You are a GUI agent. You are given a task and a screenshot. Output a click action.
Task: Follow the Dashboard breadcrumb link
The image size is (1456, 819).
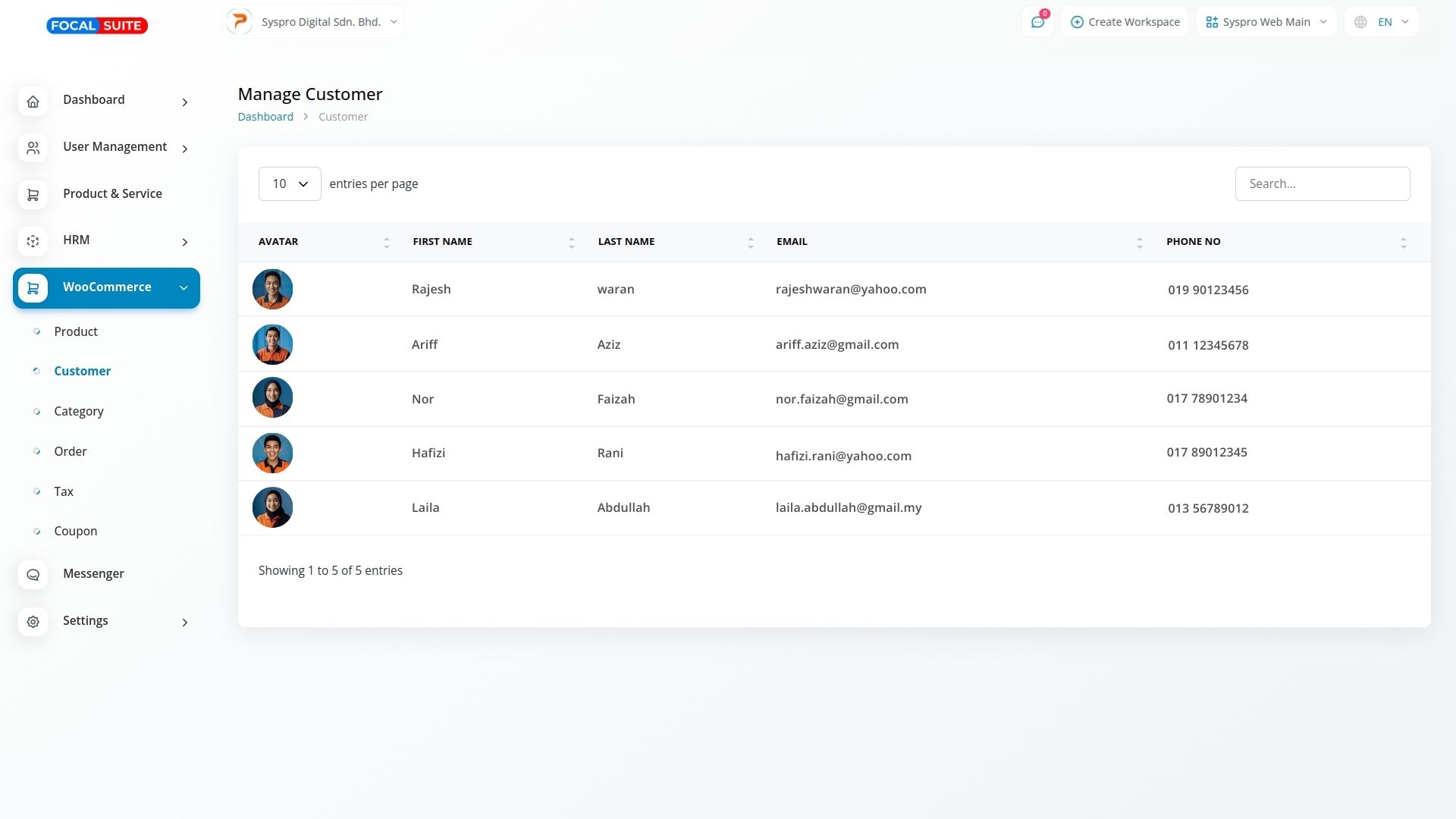(265, 117)
